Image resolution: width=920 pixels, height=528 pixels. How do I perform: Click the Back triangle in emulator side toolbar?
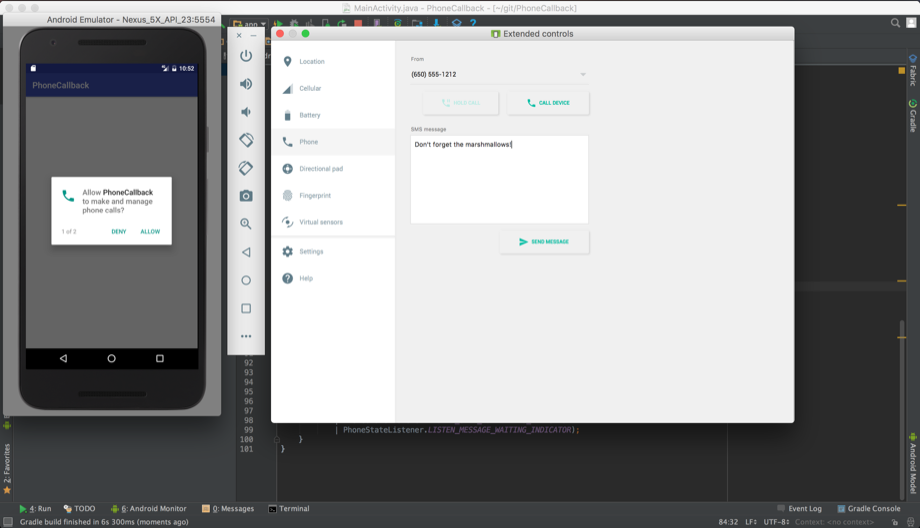coord(246,252)
